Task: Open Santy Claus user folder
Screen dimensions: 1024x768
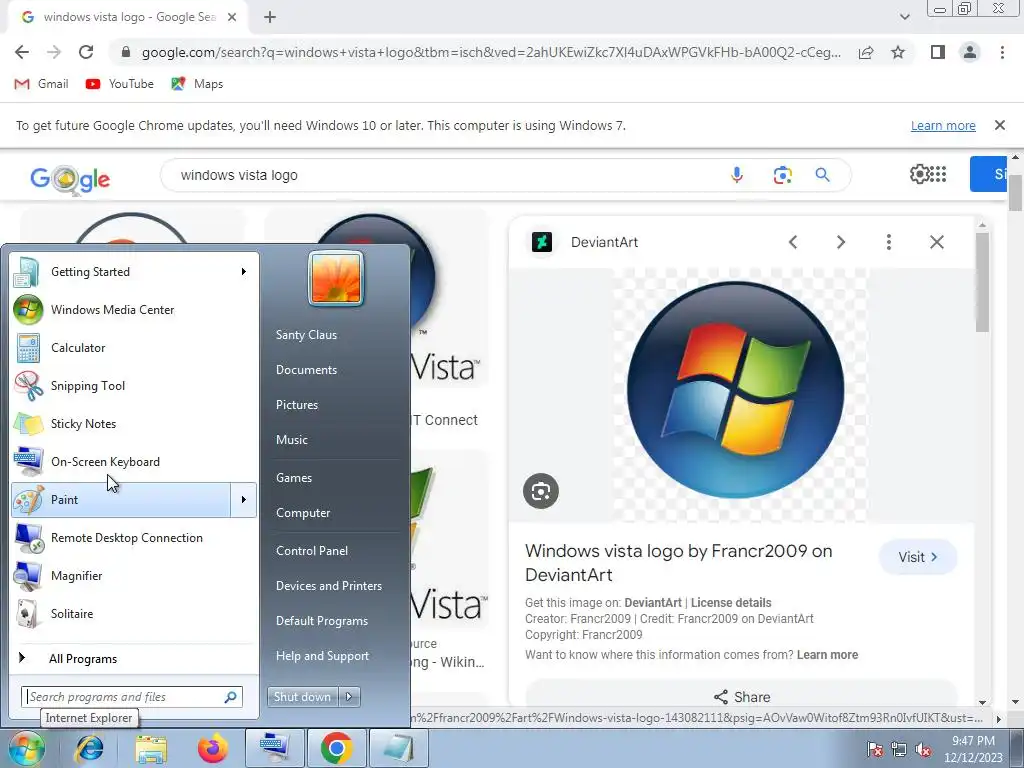Action: click(x=306, y=334)
